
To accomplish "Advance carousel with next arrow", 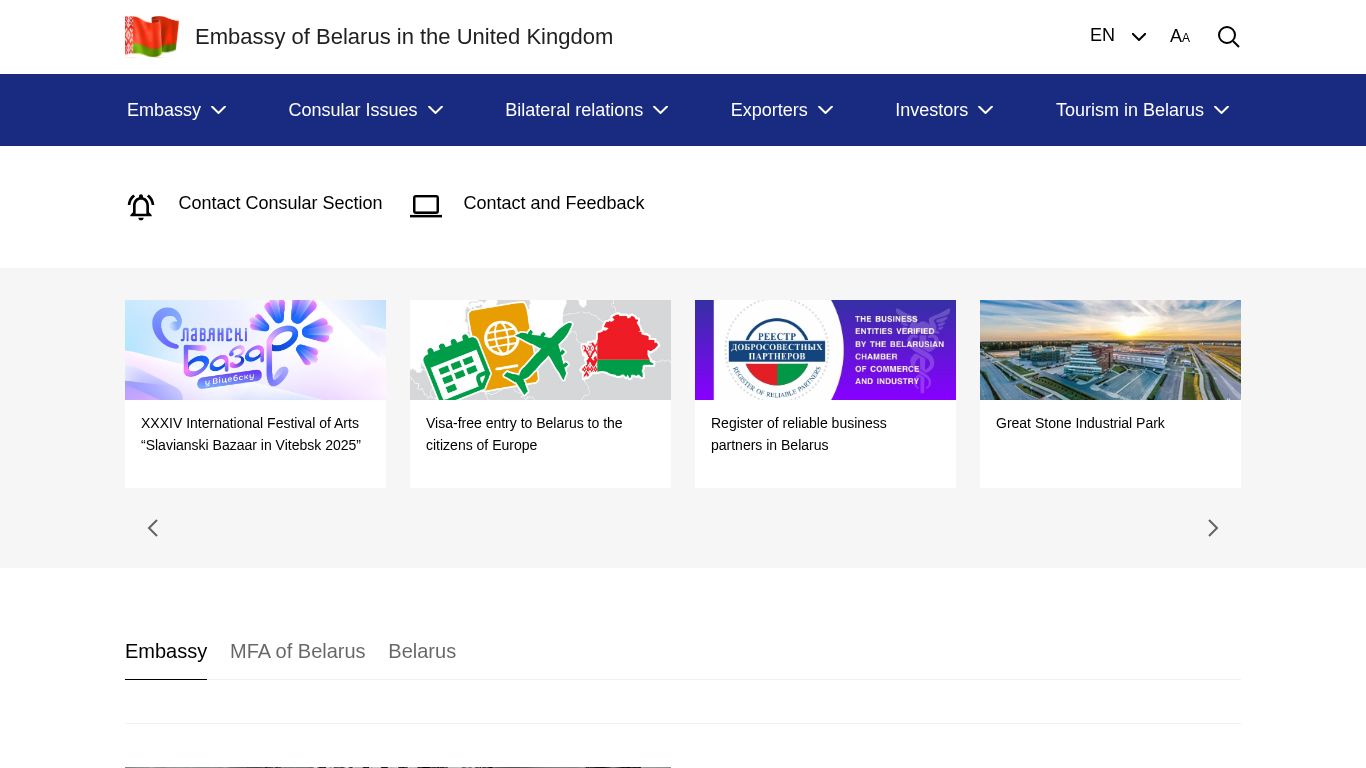I will pos(1213,528).
